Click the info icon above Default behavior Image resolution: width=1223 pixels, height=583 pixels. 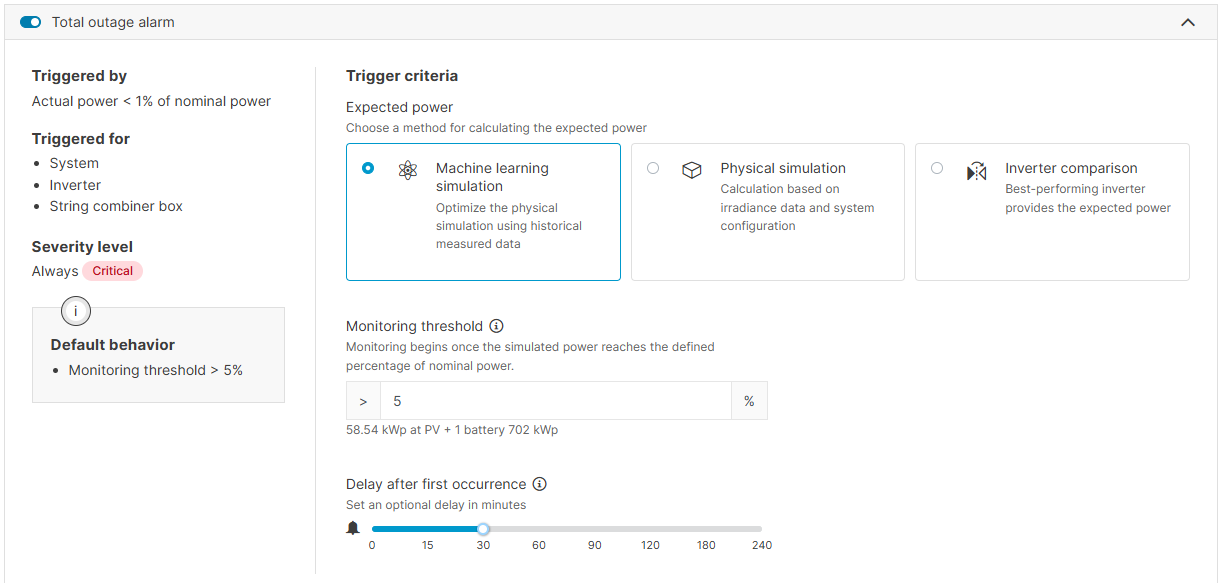75,311
